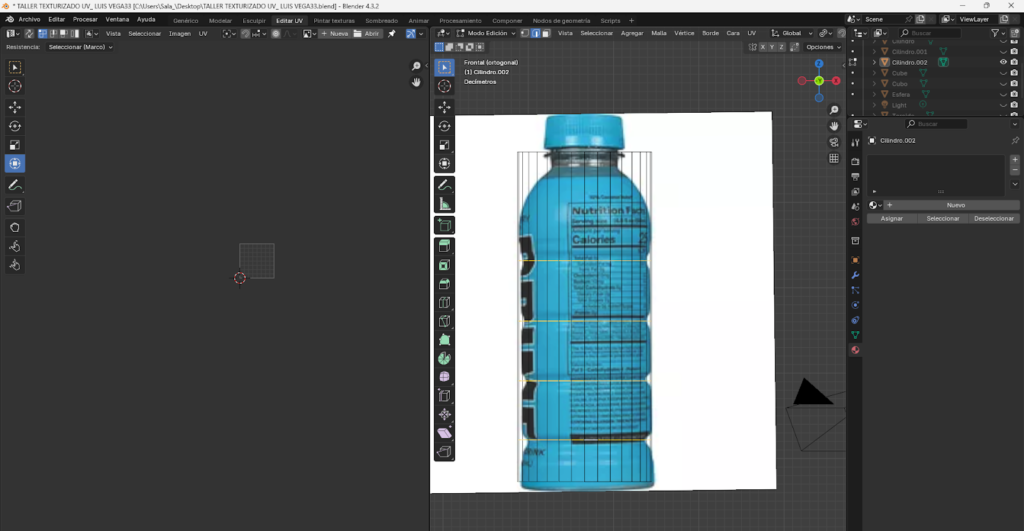Viewport: 1024px width, 531px height.
Task: Open the Imagen menu in UV editor
Action: pos(180,33)
